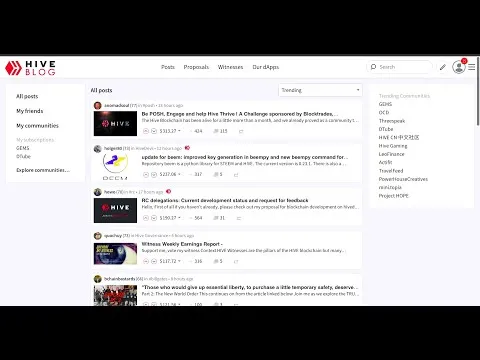
Task: Open the 'Those who would give up' title
Action: (250, 287)
